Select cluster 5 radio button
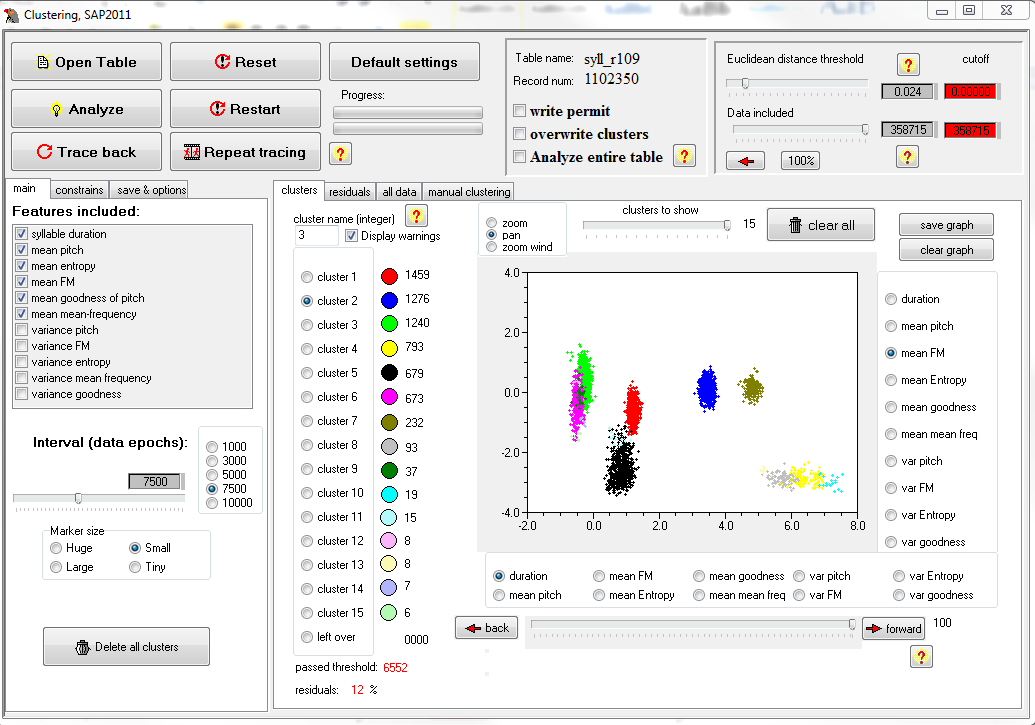Image resolution: width=1035 pixels, height=725 pixels. pos(307,373)
